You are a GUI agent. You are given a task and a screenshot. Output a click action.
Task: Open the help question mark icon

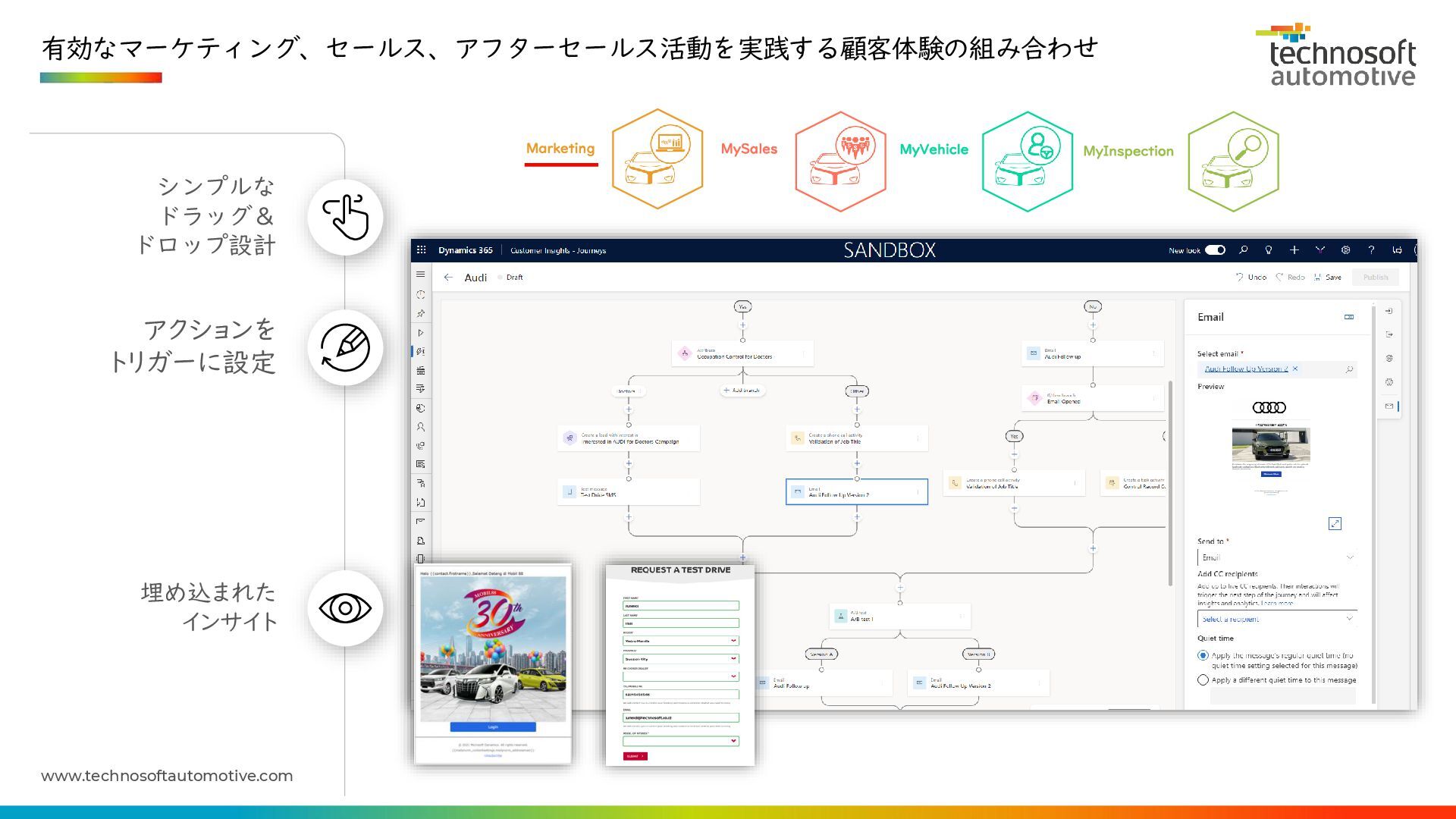tap(1371, 249)
